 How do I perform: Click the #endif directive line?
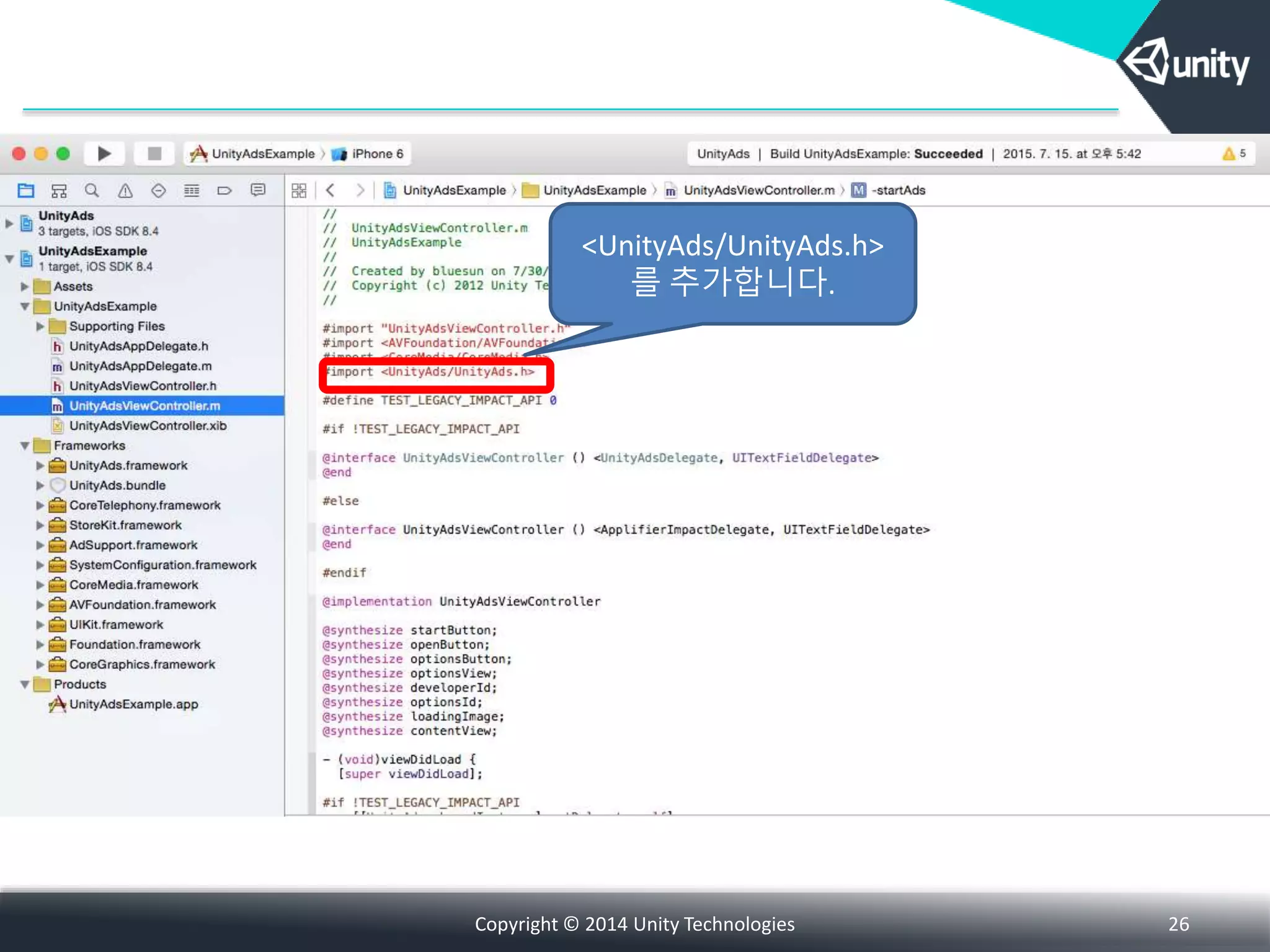tap(344, 573)
